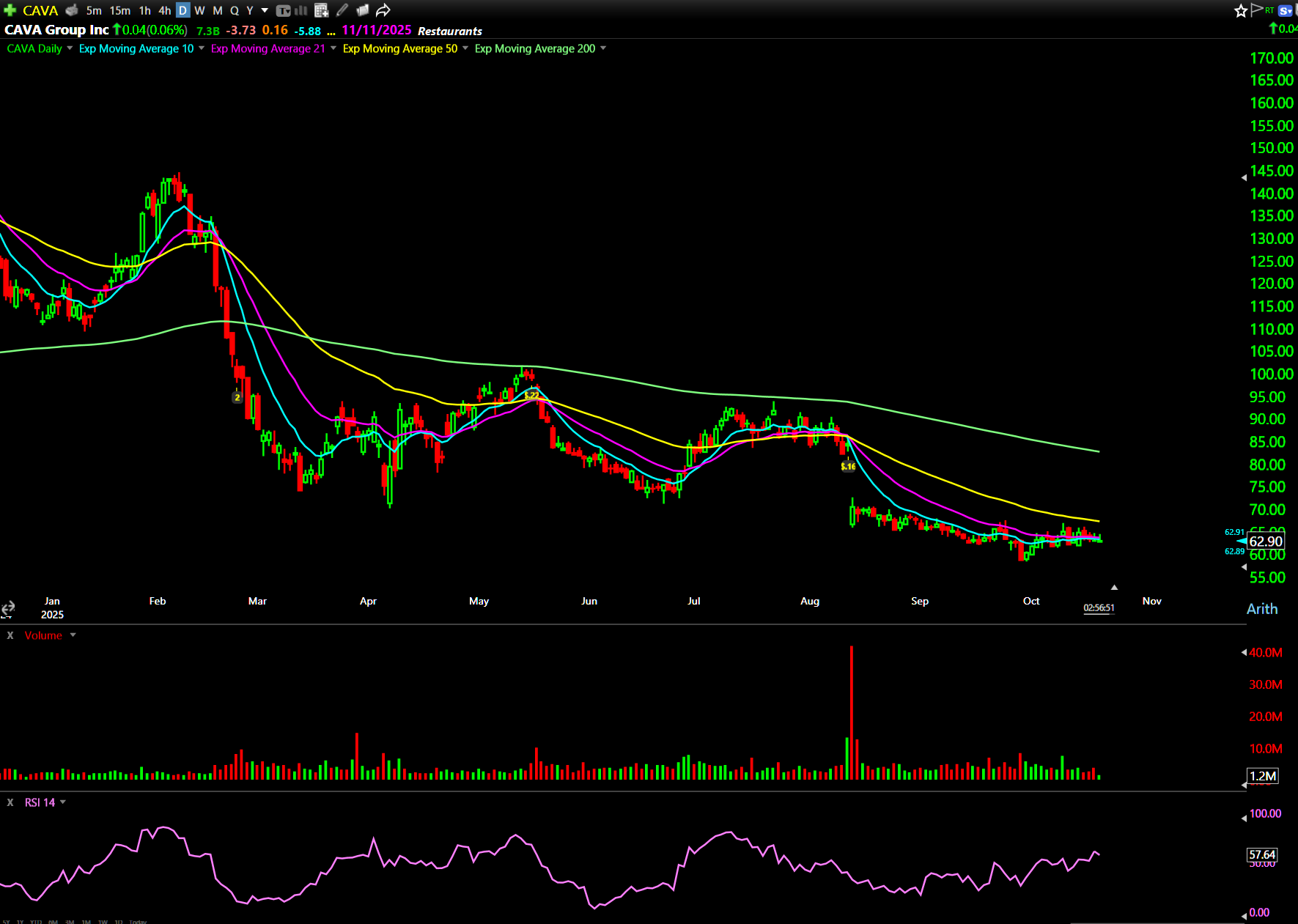
Task: Click the bar chart style icon
Action: 300,10
